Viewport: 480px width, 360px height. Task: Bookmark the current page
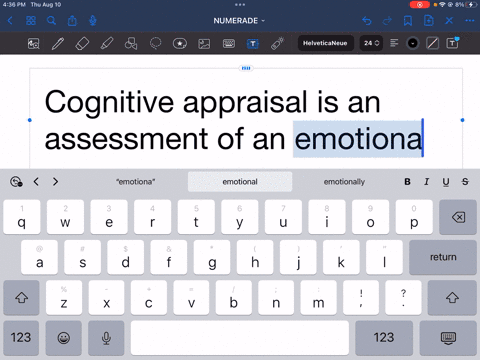[408, 21]
